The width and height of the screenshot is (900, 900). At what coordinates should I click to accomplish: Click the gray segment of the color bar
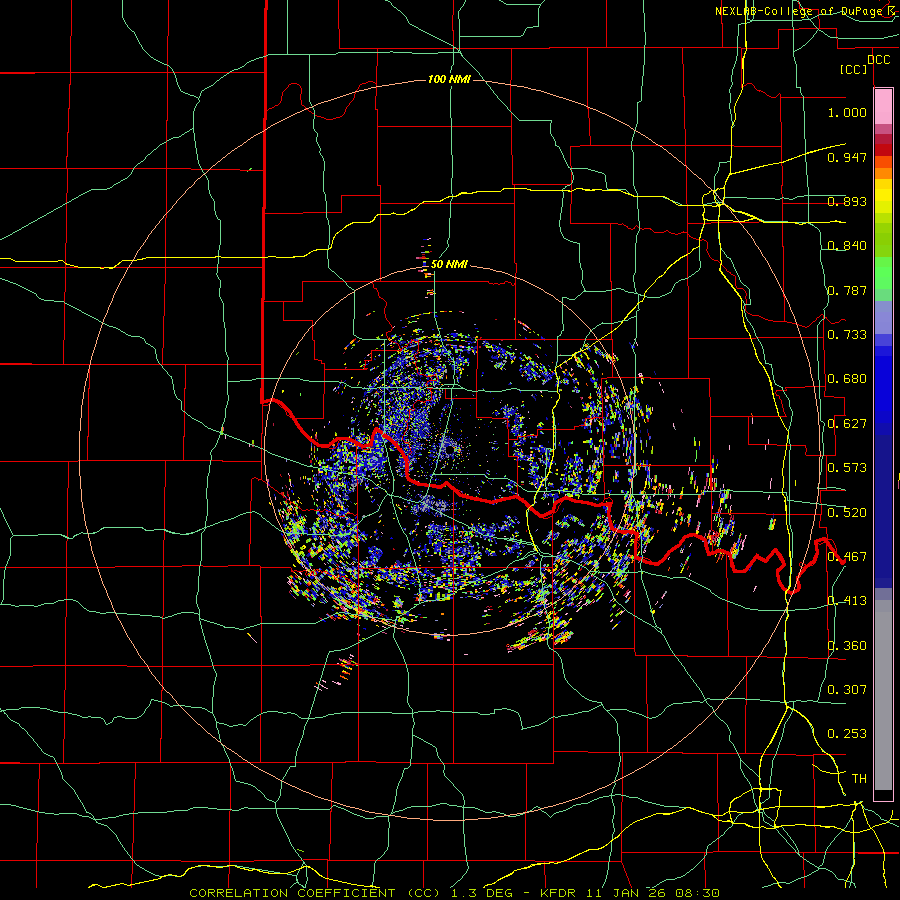pyautogui.click(x=883, y=695)
